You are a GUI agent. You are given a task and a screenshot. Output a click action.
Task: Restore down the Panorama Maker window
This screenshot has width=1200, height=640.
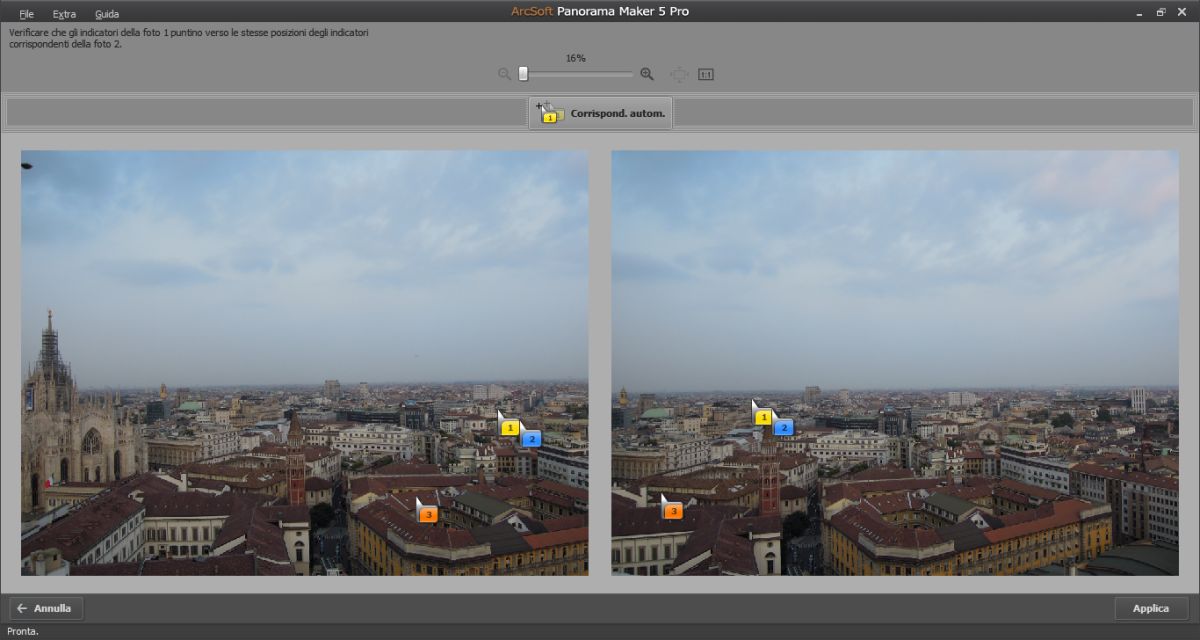pyautogui.click(x=1161, y=12)
